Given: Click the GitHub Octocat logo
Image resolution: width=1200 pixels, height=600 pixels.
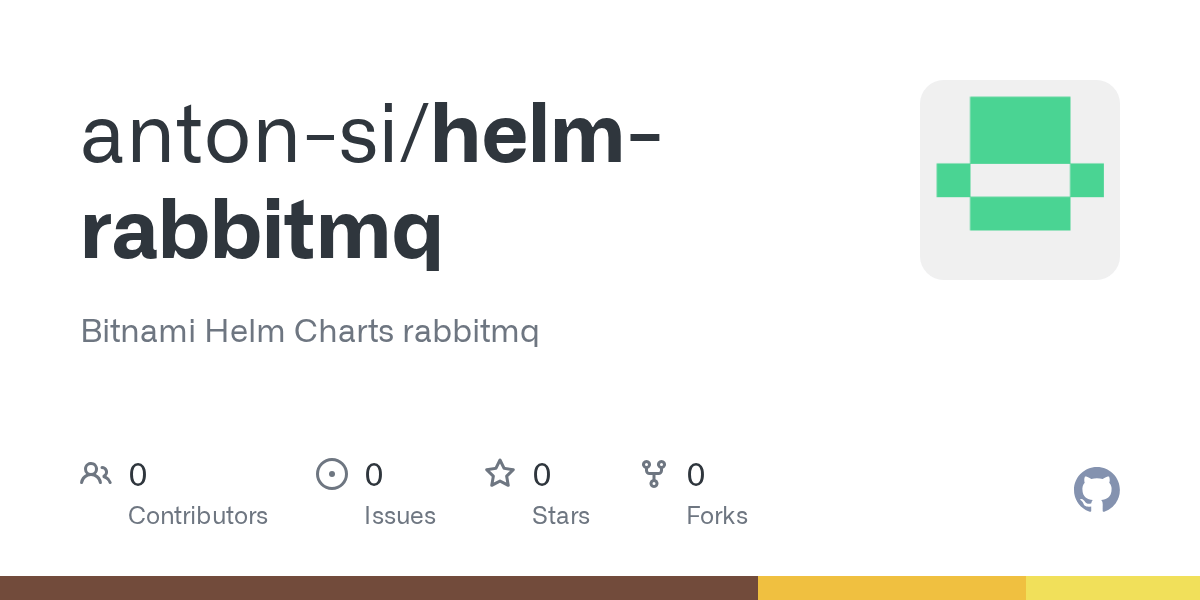Looking at the screenshot, I should click(1097, 490).
